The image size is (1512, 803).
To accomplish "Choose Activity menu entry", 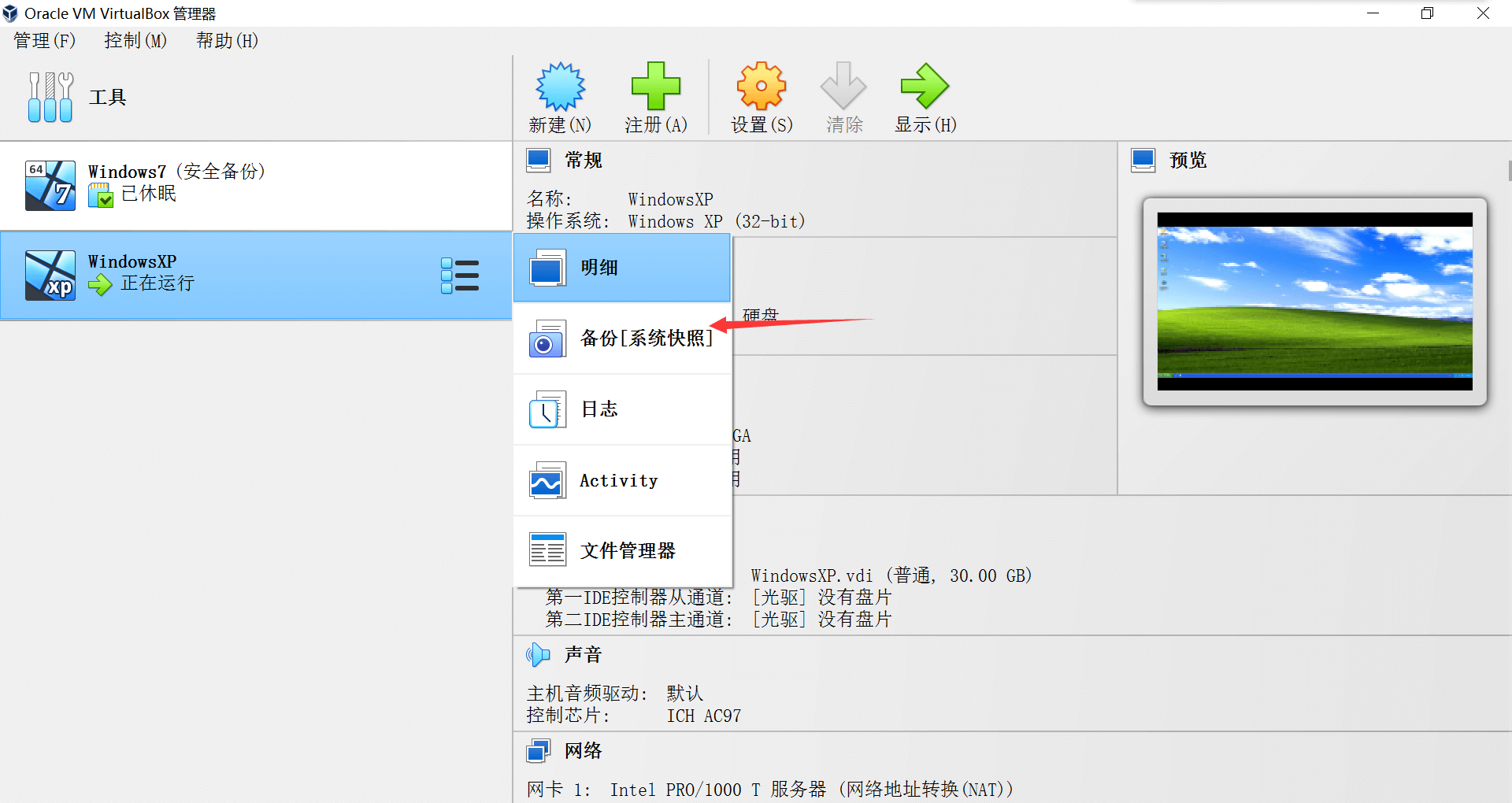I will click(622, 480).
